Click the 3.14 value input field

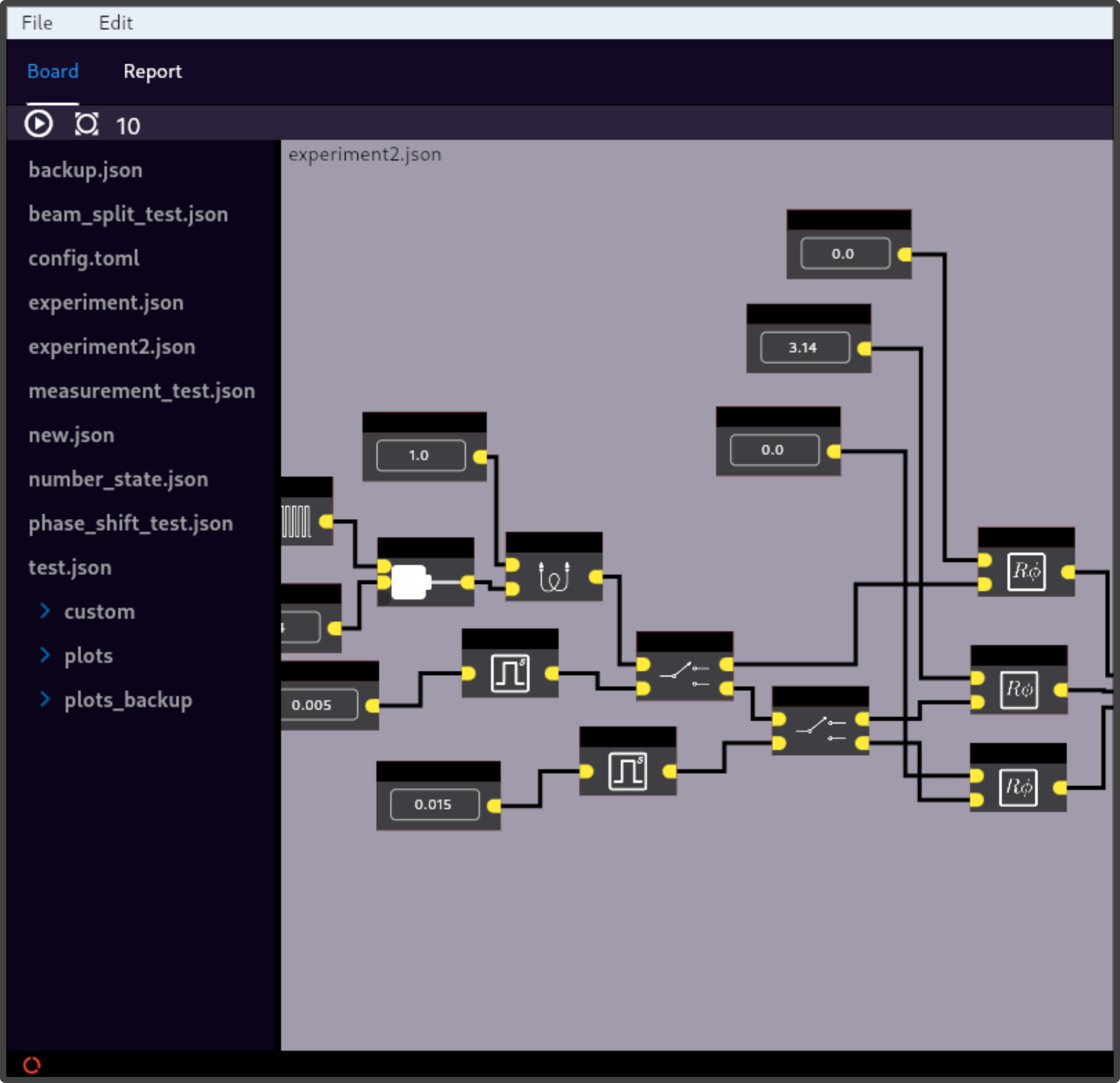(x=805, y=347)
